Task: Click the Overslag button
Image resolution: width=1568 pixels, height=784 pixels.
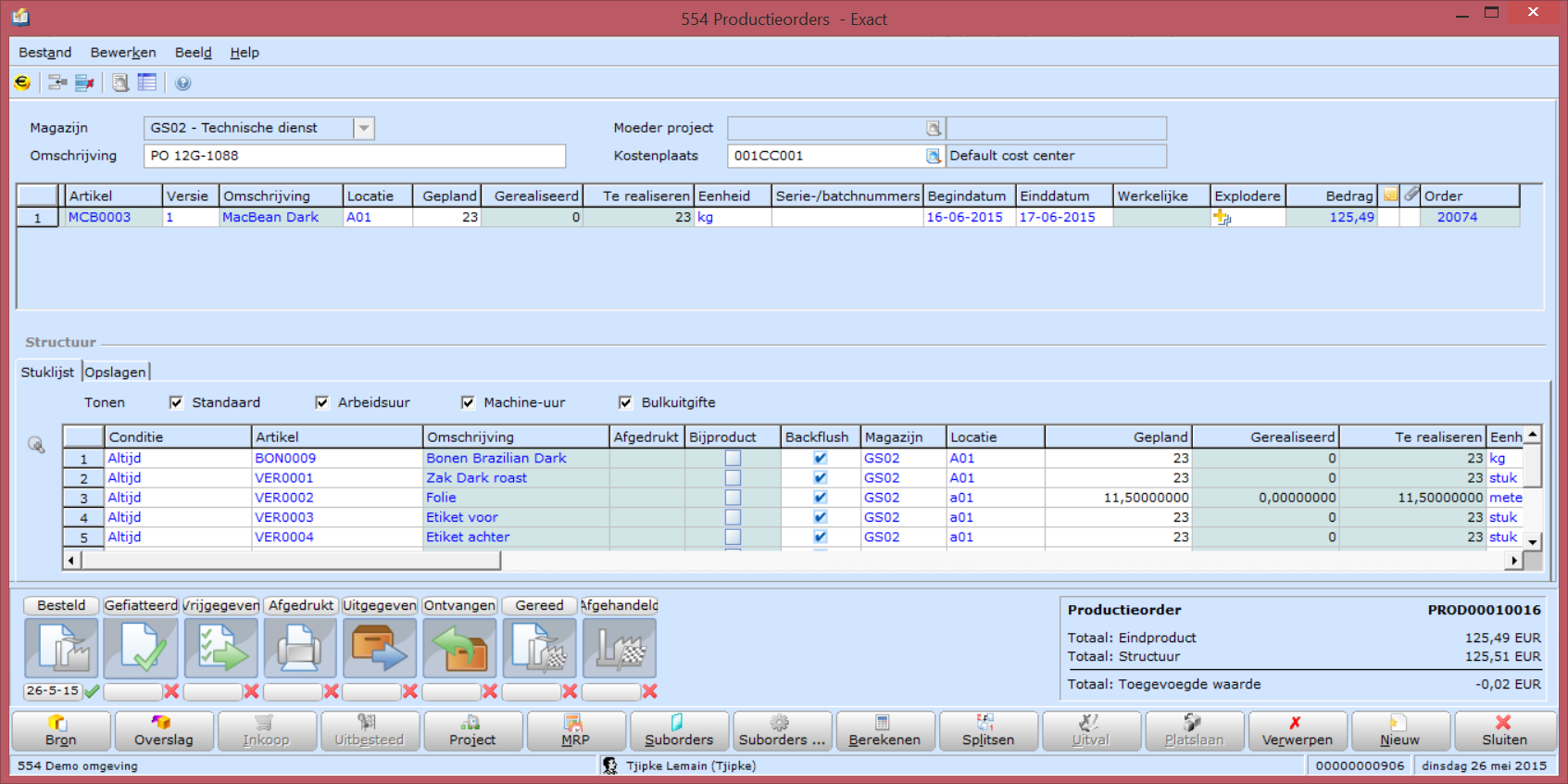Action: [164, 730]
